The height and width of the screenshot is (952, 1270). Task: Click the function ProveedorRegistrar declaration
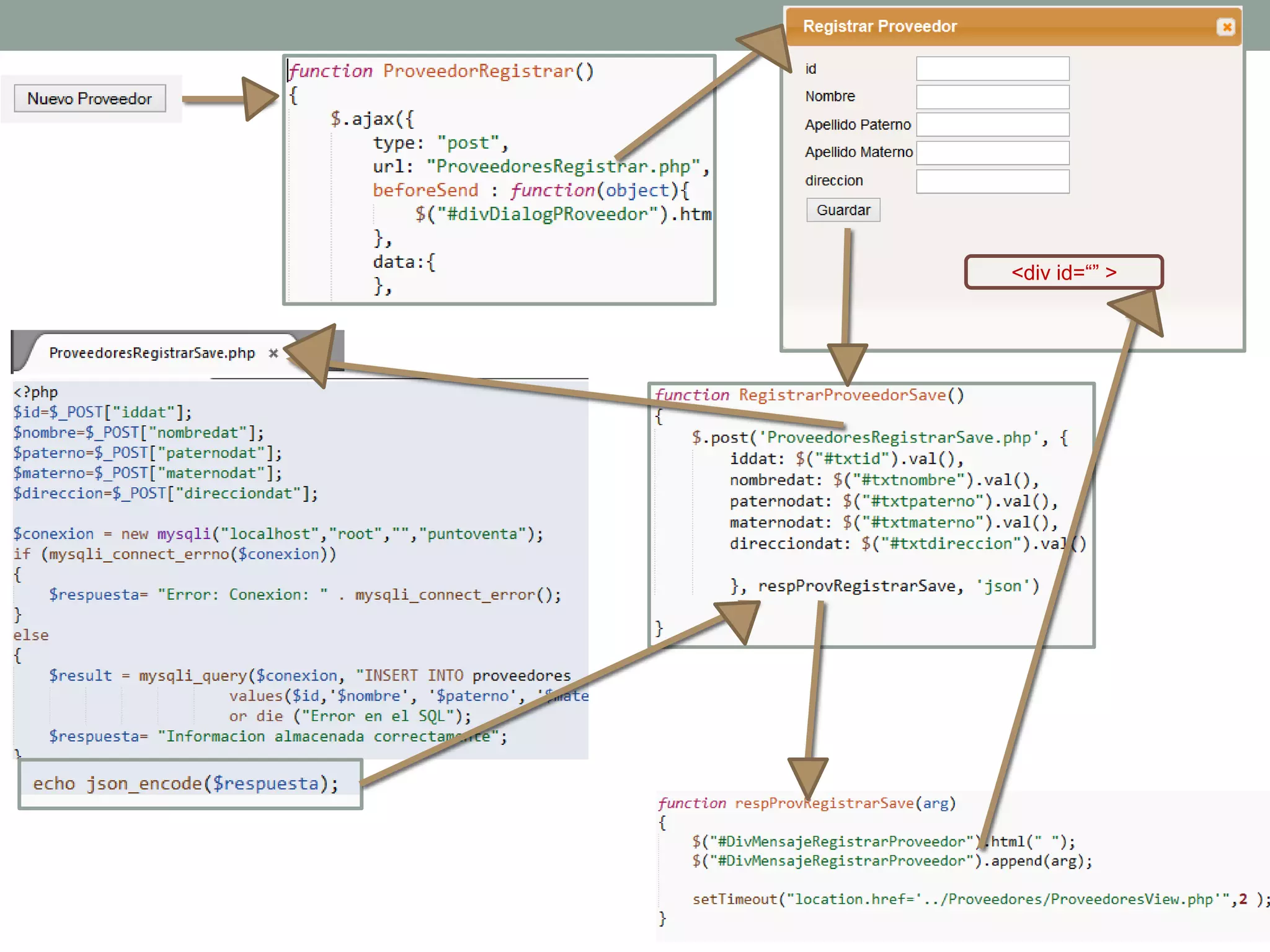442,71
